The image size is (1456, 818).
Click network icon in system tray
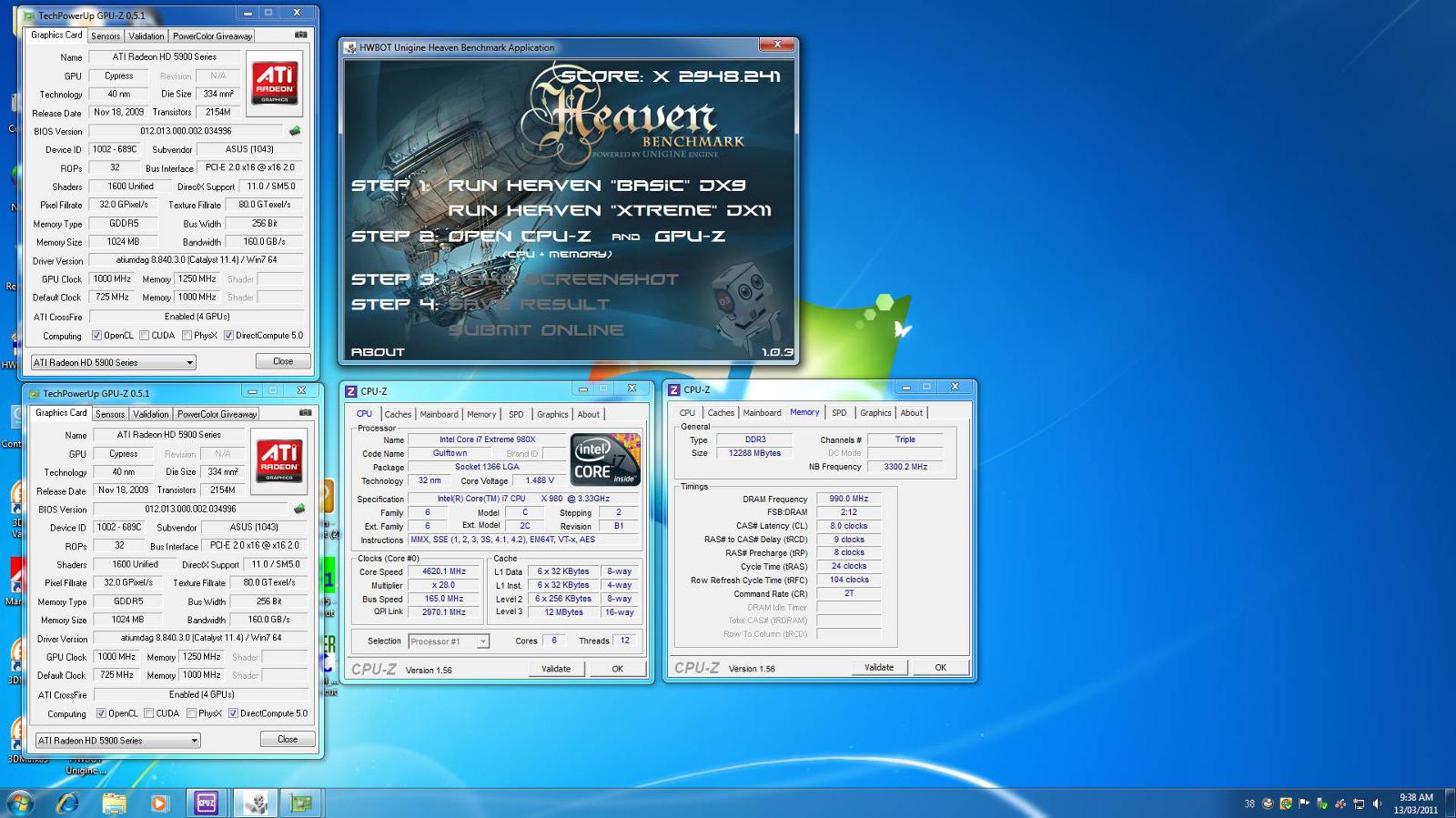1359,803
